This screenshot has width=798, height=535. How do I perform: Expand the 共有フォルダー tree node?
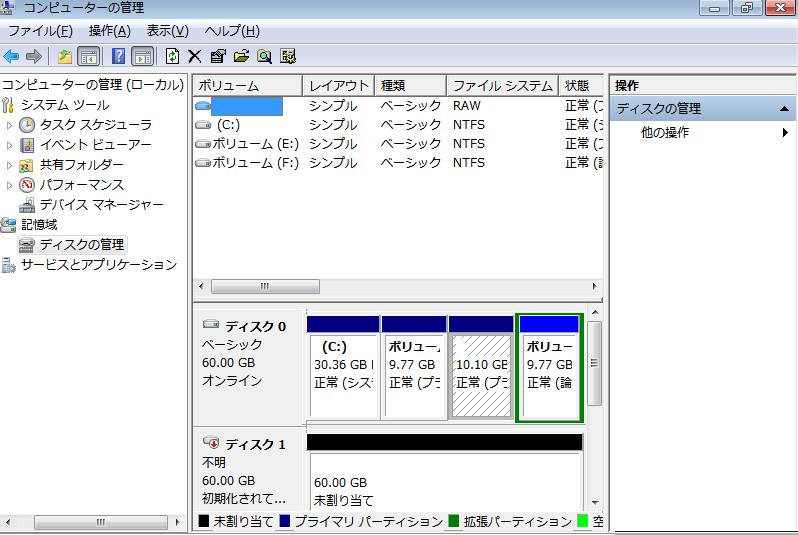pyautogui.click(x=9, y=165)
